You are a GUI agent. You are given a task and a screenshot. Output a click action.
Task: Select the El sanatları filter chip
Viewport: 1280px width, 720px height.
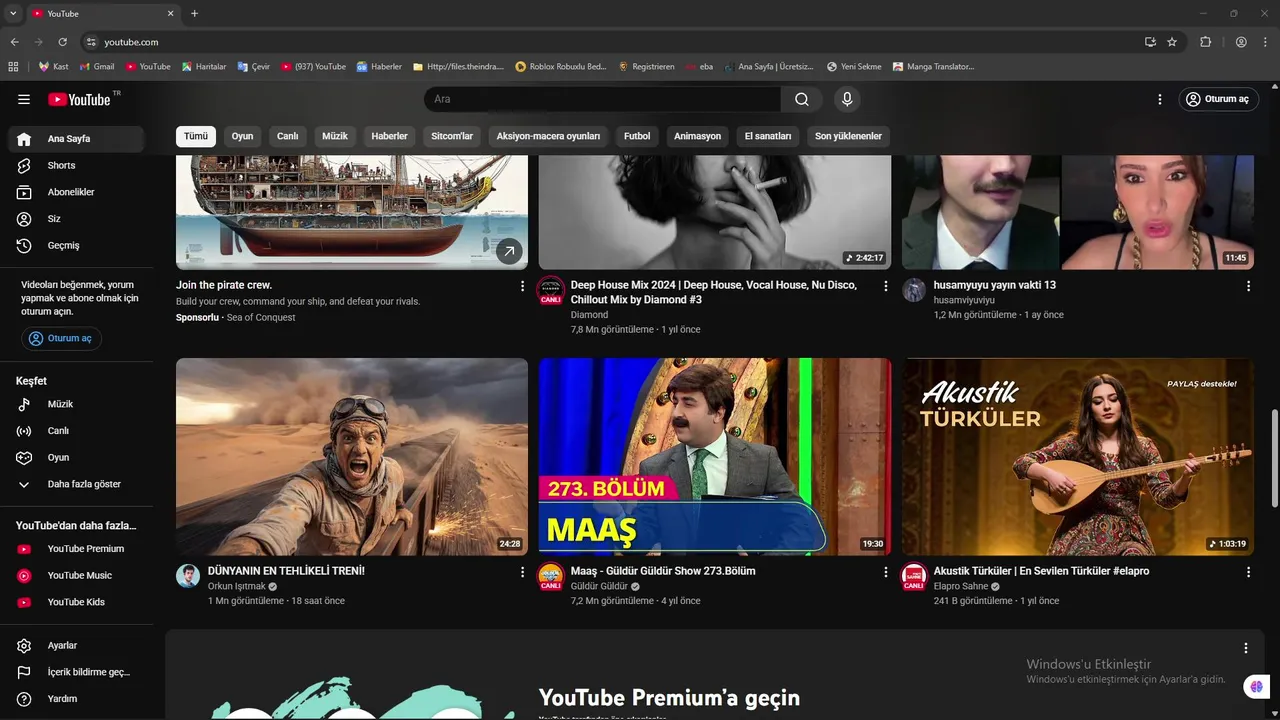(x=768, y=136)
